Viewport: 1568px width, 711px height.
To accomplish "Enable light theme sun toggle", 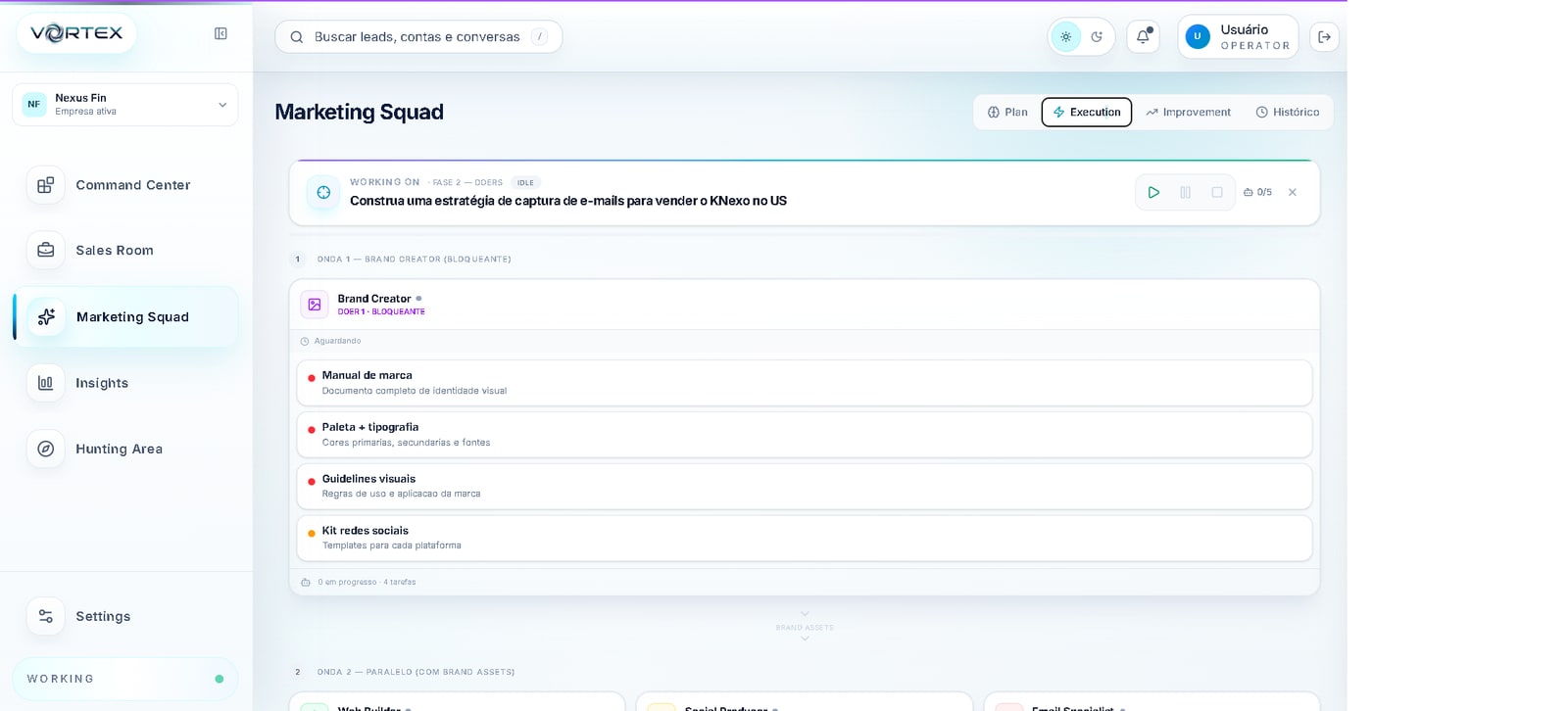I will pos(1065,36).
